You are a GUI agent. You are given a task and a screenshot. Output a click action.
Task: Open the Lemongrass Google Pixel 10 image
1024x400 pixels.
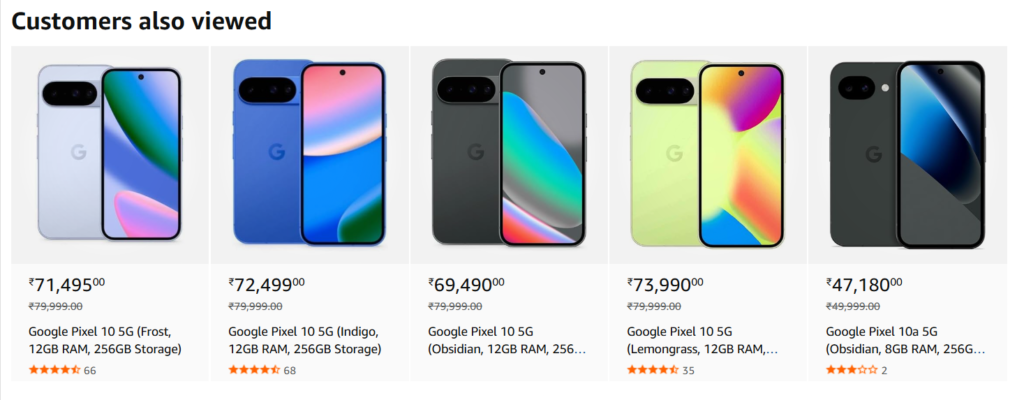708,154
